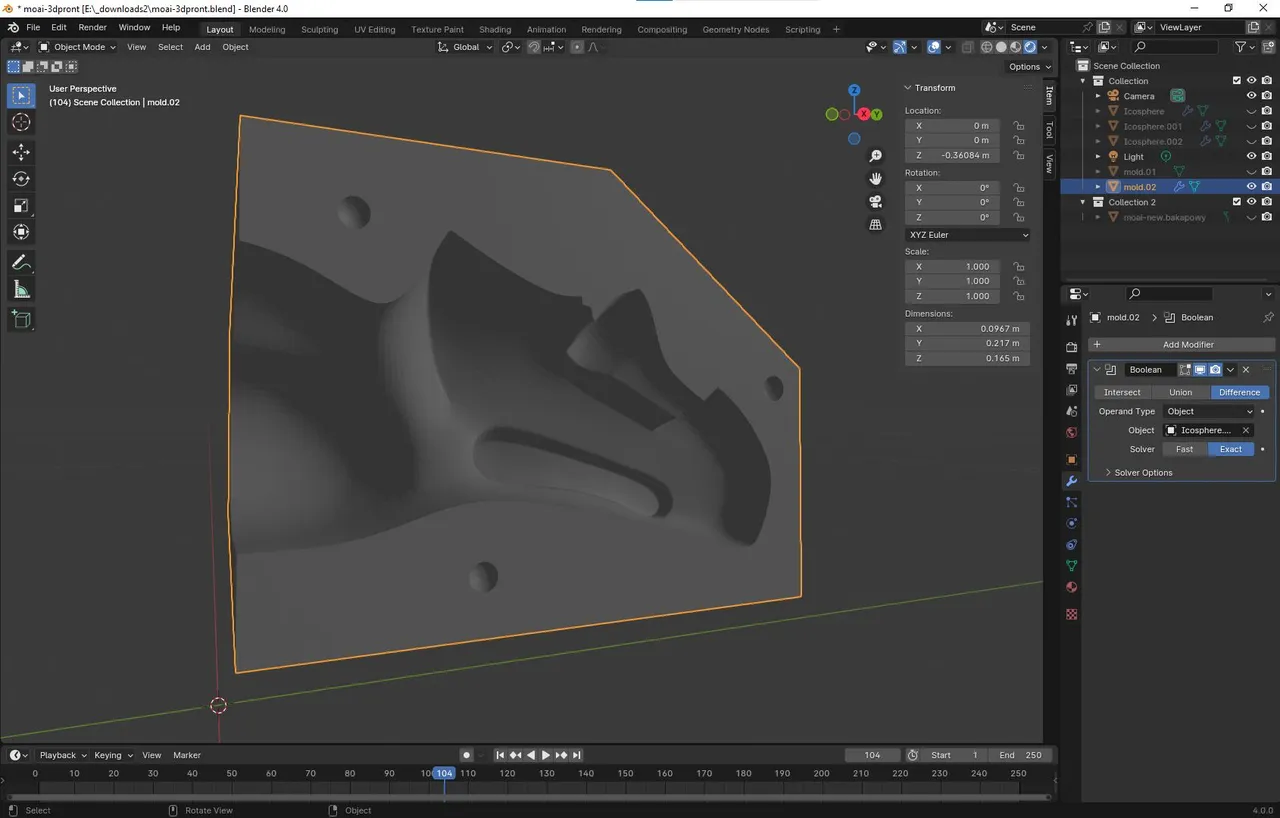Switch perspective/orthographic with the grid icon
Screen dimensions: 1280x818
tap(876, 225)
